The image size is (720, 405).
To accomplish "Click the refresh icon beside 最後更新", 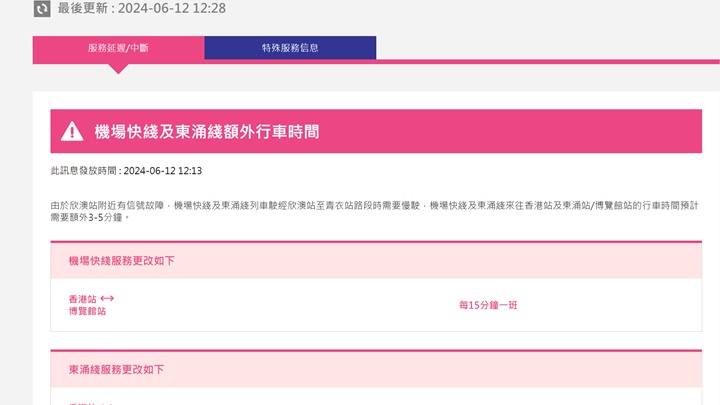I will pyautogui.click(x=42, y=8).
